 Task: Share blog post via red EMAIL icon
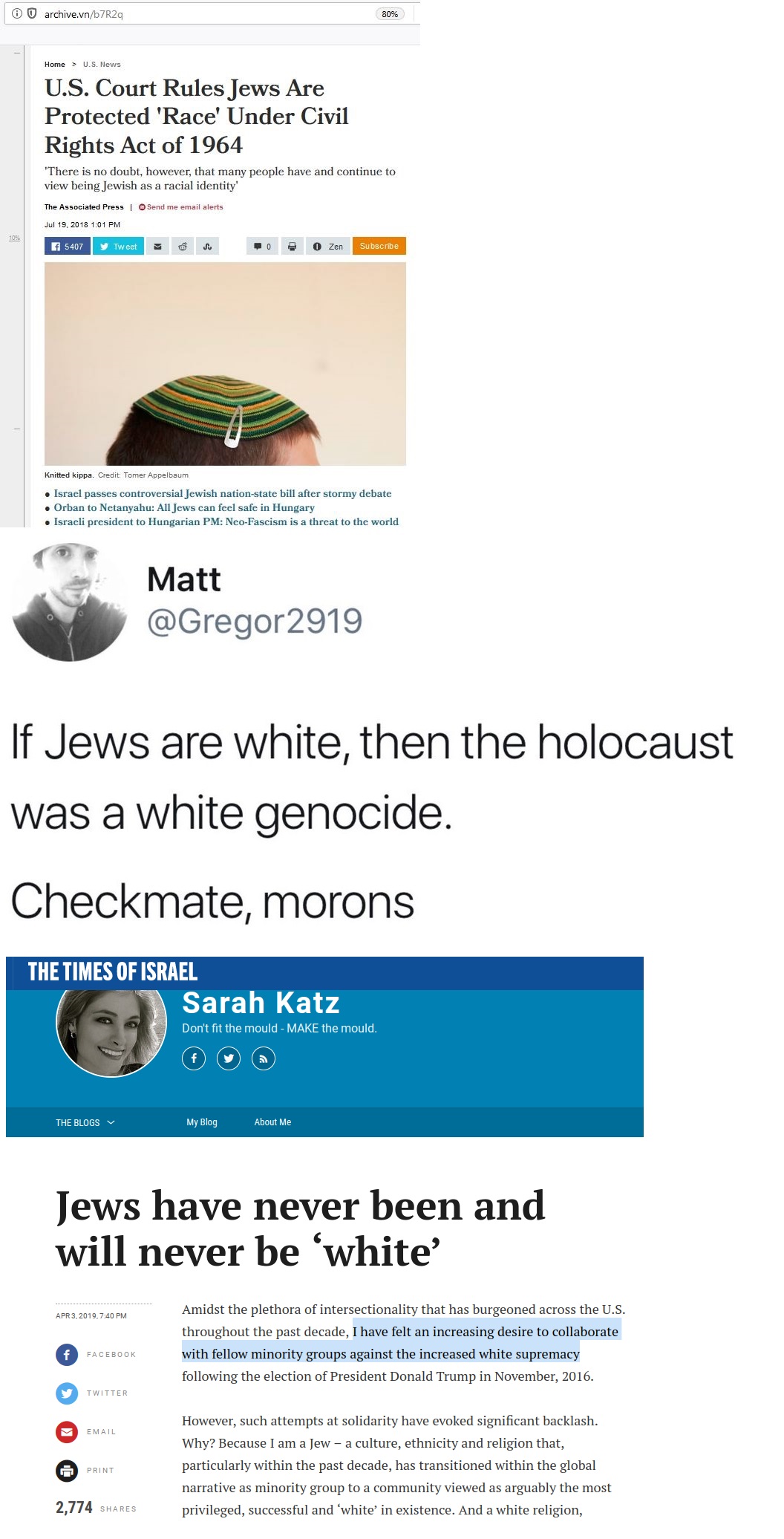point(67,1431)
